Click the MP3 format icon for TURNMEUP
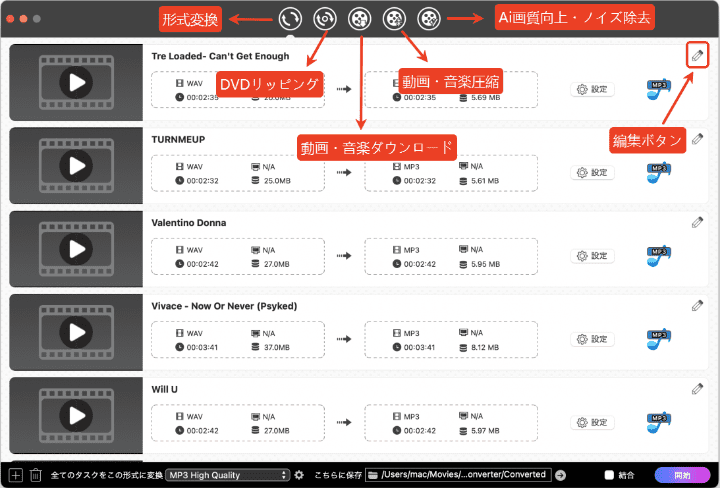The image size is (720, 488). (657, 173)
